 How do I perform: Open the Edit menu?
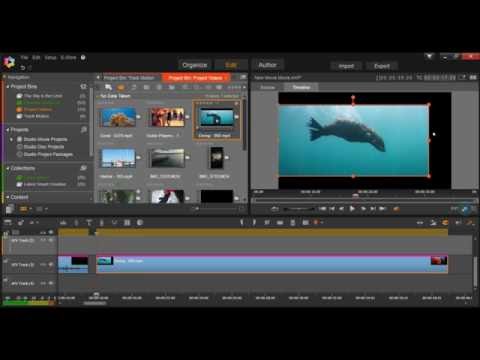(x=36, y=57)
